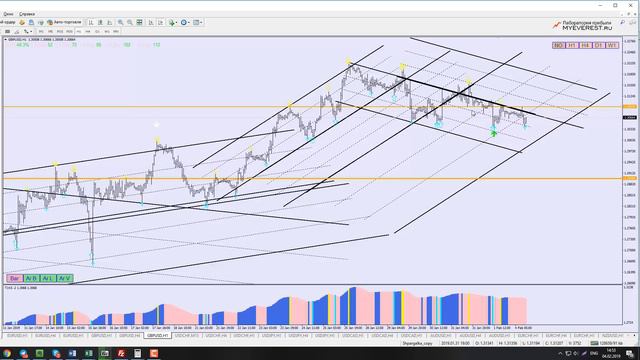The width and height of the screenshot is (640, 360).
Task: Switch chart to bar chart type
Action: pyautogui.click(x=91, y=22)
